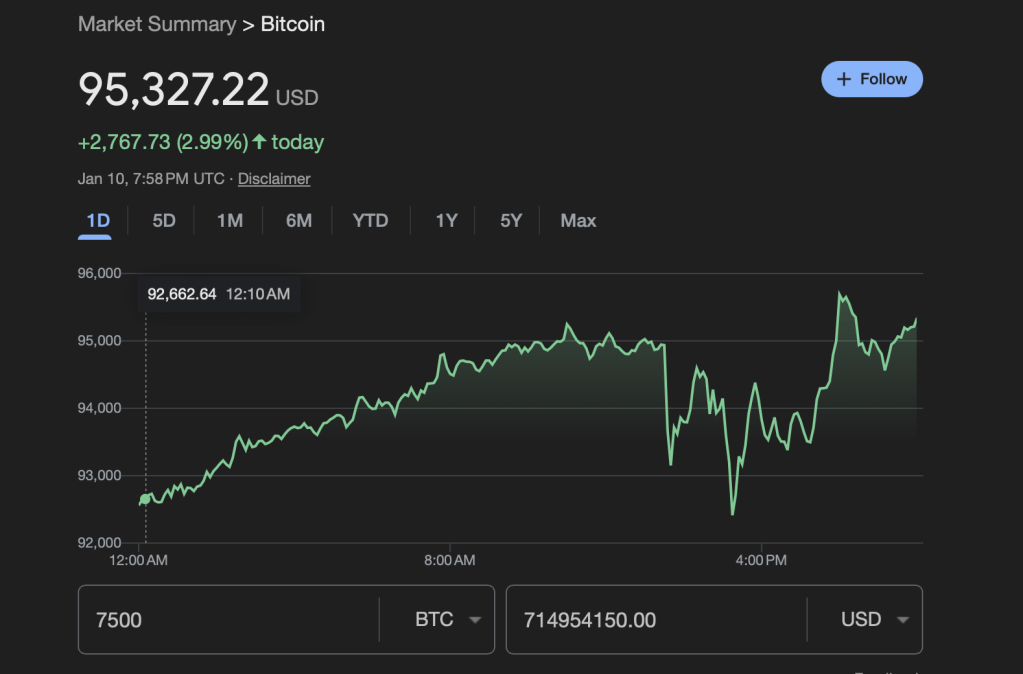Select the Max chart range
This screenshot has width=1023, height=674.
tap(578, 221)
